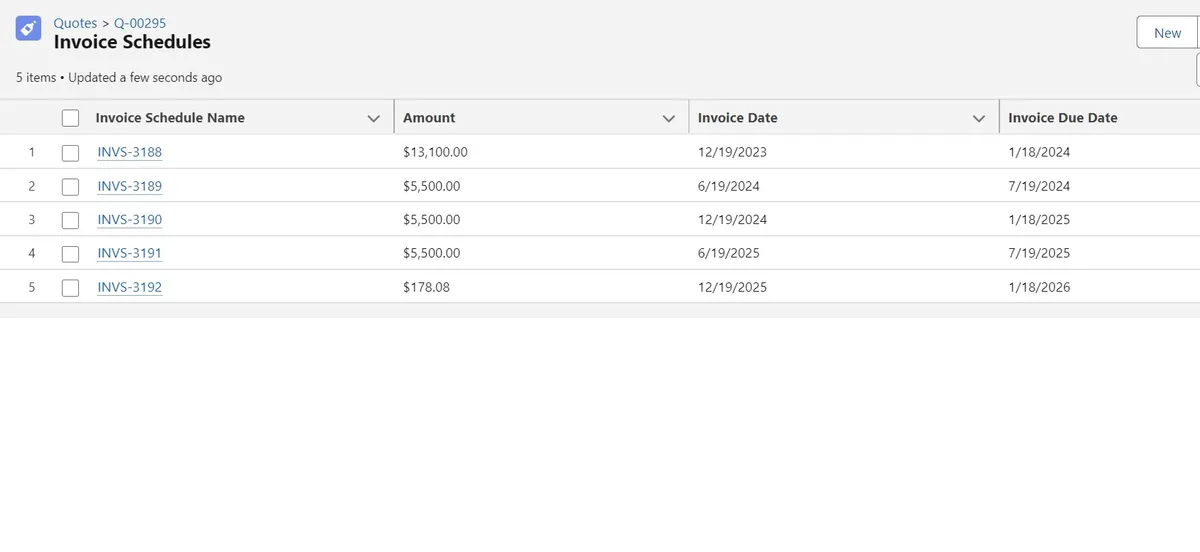
Task: Toggle the select-all rows checkbox
Action: [70, 118]
